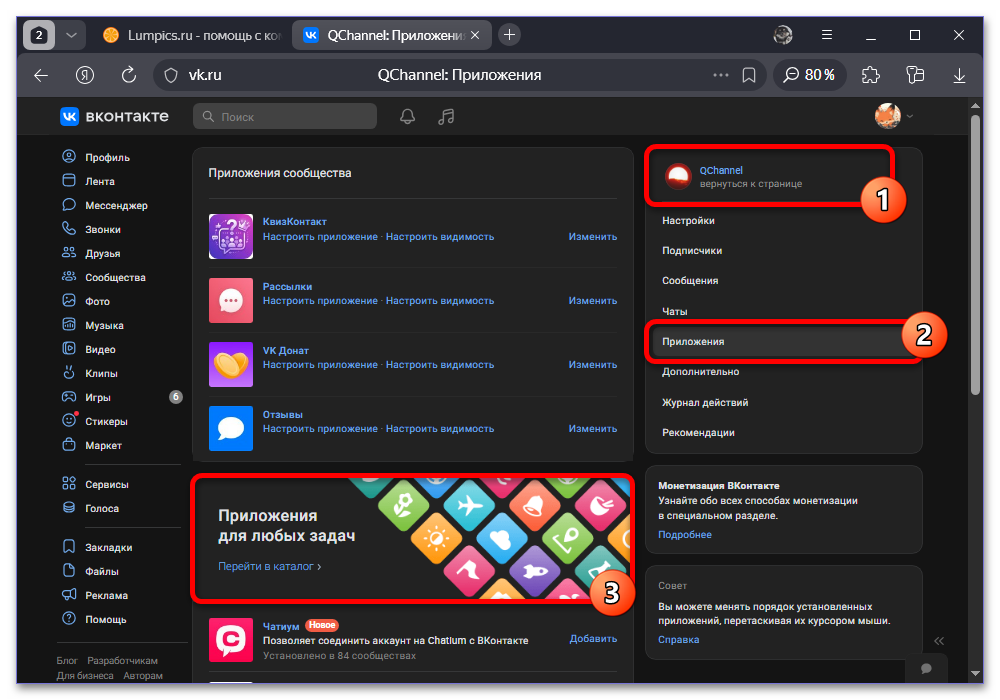1000x700 pixels.
Task: Open a new browser tab
Action: pyautogui.click(x=509, y=35)
